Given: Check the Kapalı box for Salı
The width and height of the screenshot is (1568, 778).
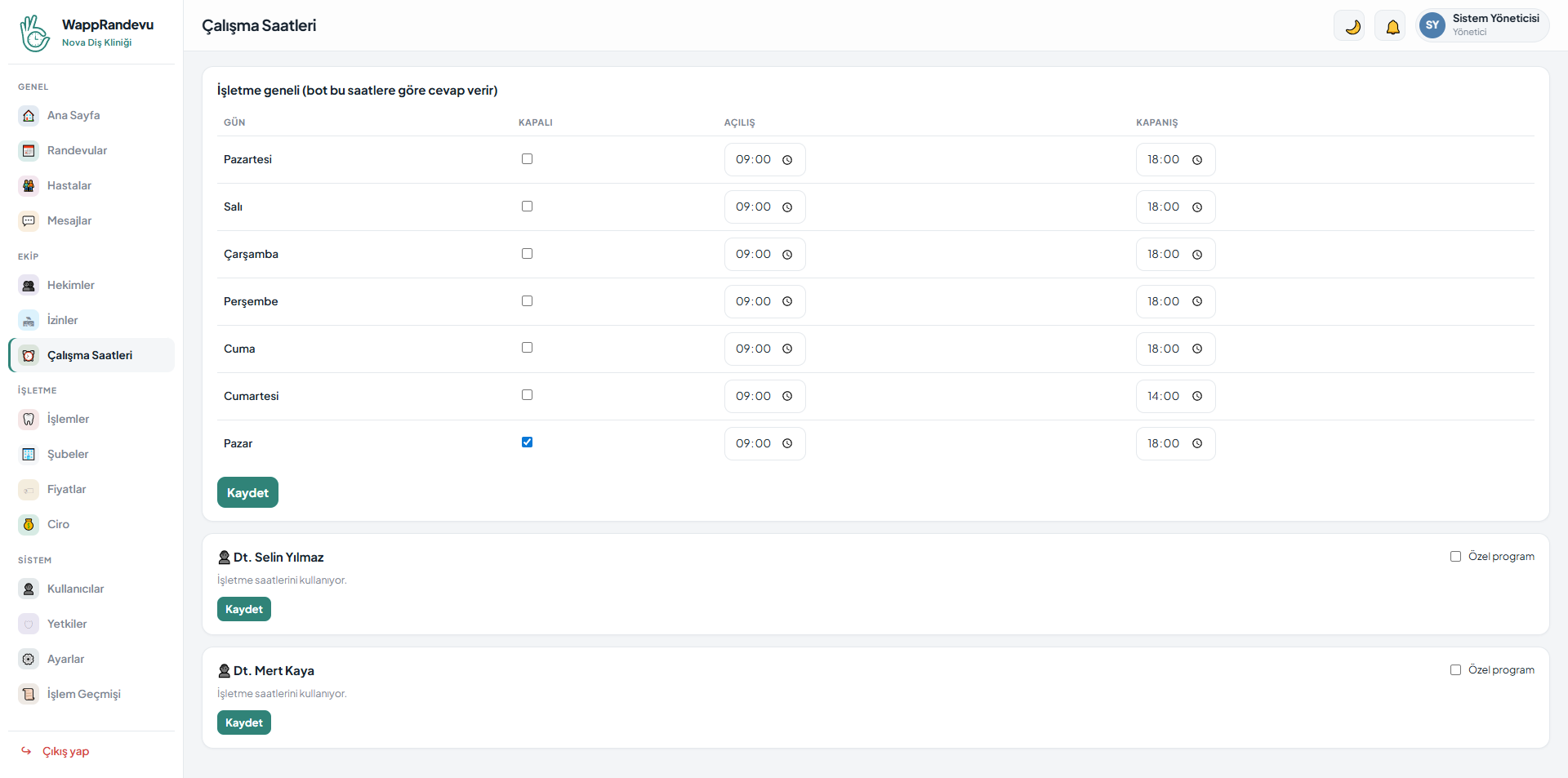Looking at the screenshot, I should [x=527, y=207].
